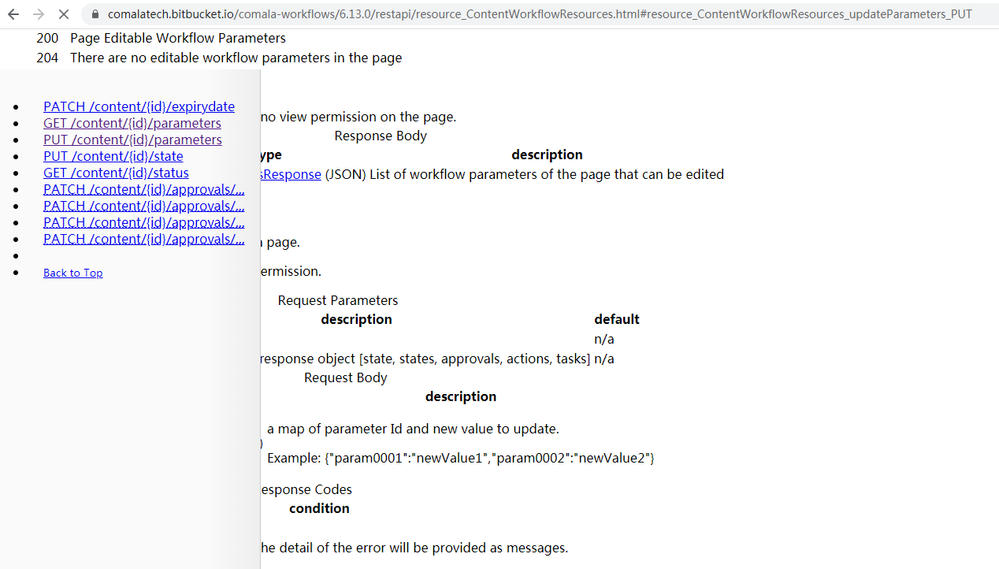Image resolution: width=999 pixels, height=569 pixels.
Task: Stop page loading with the X icon
Action: click(x=64, y=14)
